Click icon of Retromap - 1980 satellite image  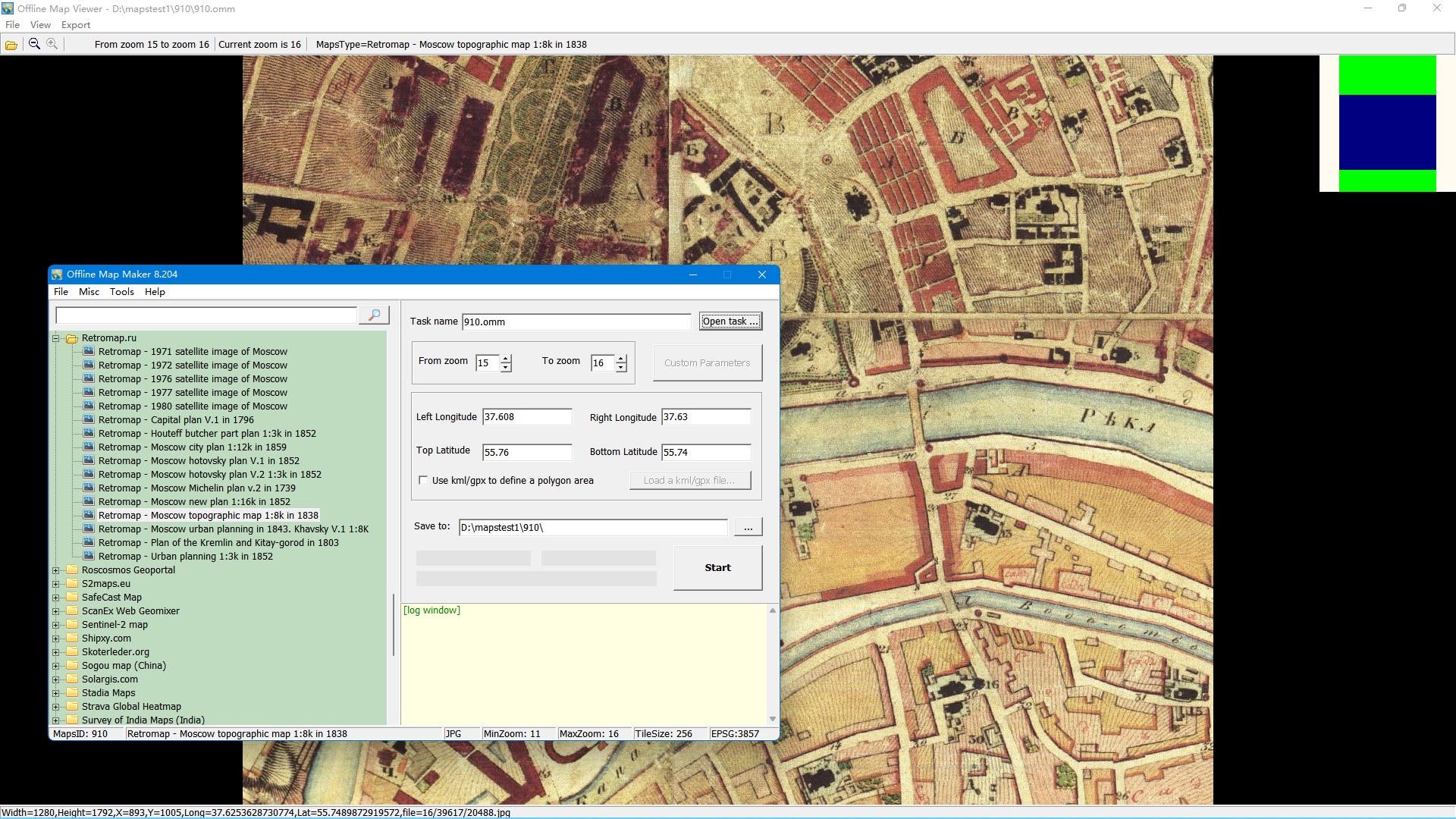pos(89,406)
